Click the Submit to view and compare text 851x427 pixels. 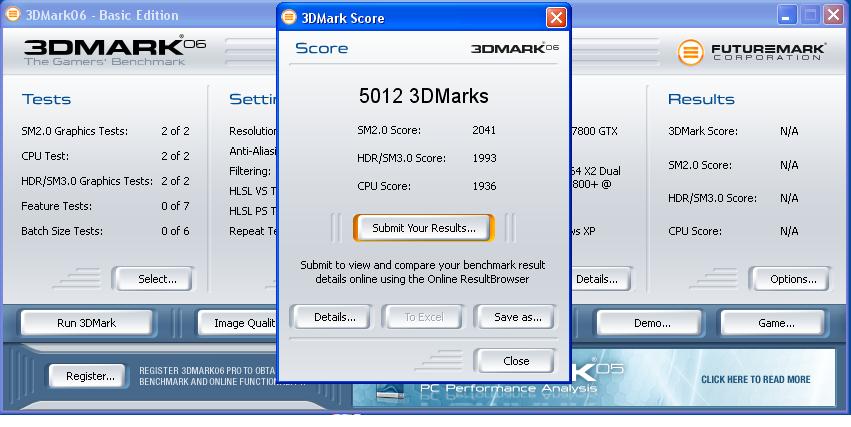[423, 272]
